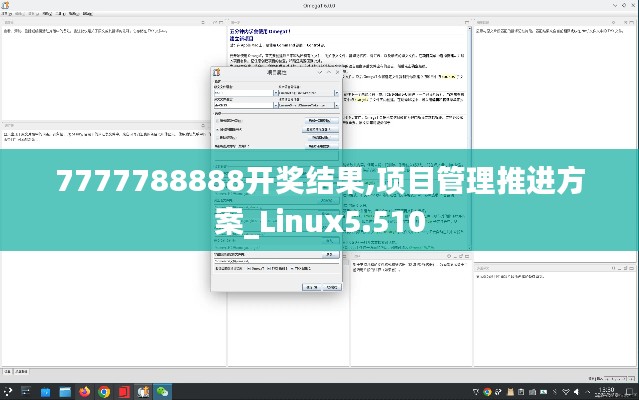Open the Tools menu in OmegaT
Viewport: 639px width, 400px height.
click(61, 13)
